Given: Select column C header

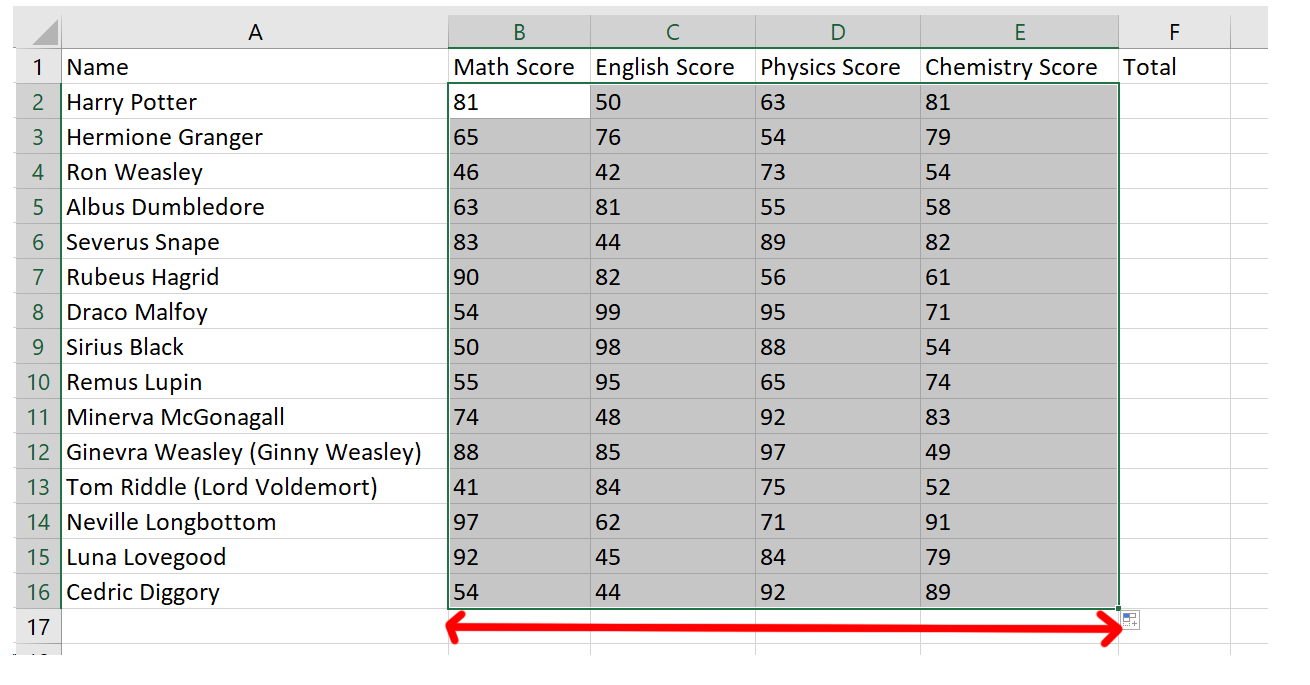Looking at the screenshot, I should click(x=673, y=32).
